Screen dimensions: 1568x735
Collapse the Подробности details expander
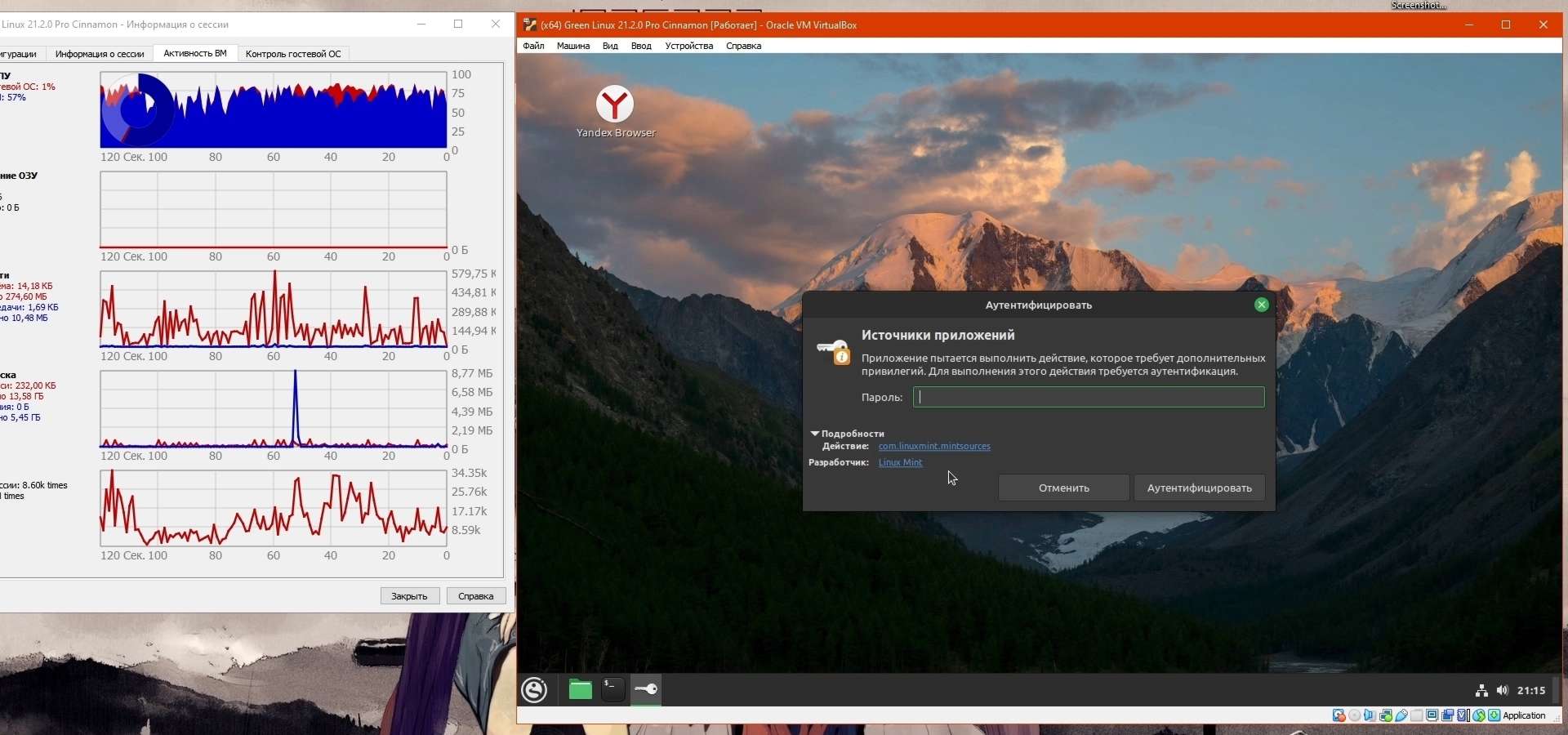pos(848,434)
